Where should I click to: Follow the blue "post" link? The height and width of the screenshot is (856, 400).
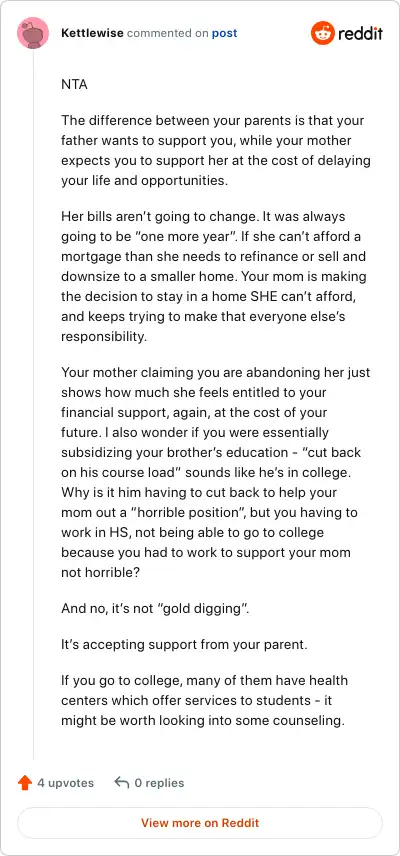tap(224, 33)
